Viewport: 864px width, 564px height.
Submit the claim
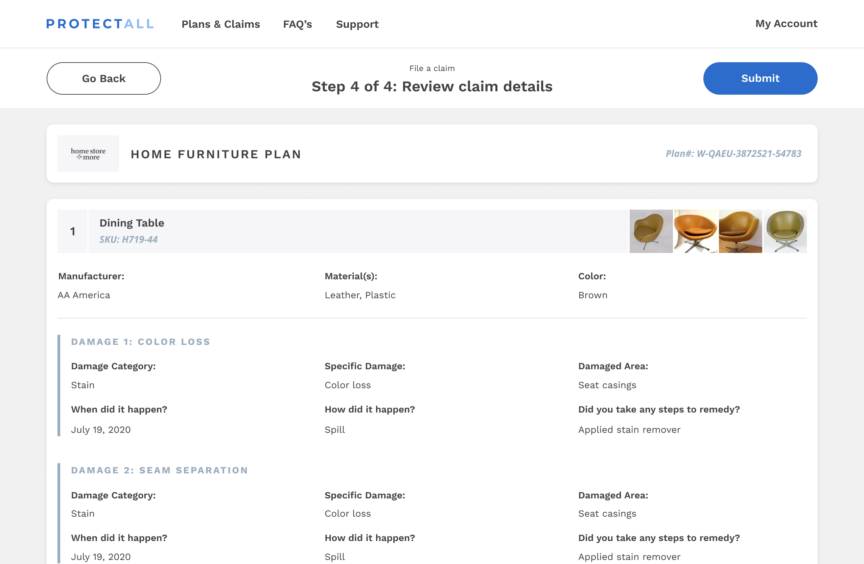point(760,78)
